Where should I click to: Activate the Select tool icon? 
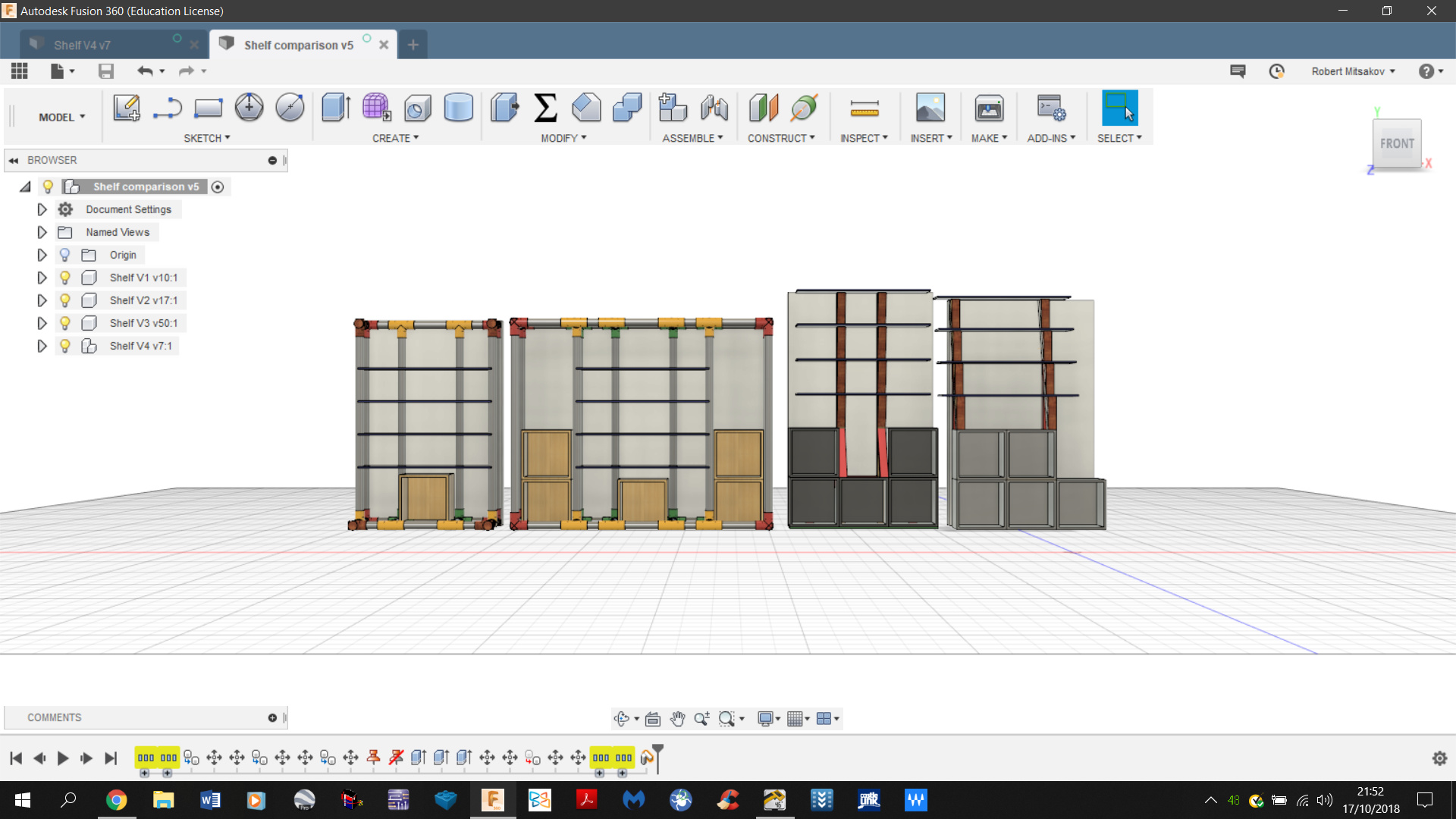1120,108
